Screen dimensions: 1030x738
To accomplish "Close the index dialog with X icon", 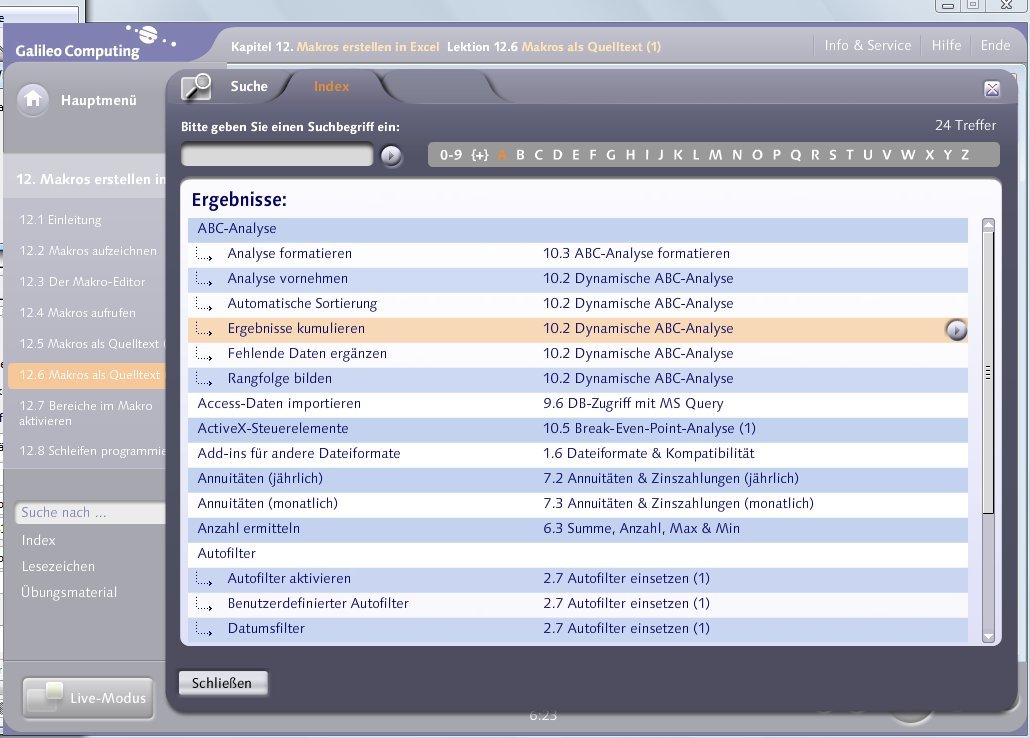I will coord(992,89).
